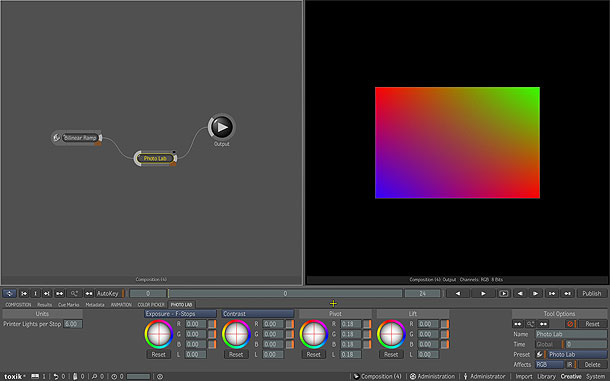Click the play backward button
The height and width of the screenshot is (381, 610).
coord(458,293)
